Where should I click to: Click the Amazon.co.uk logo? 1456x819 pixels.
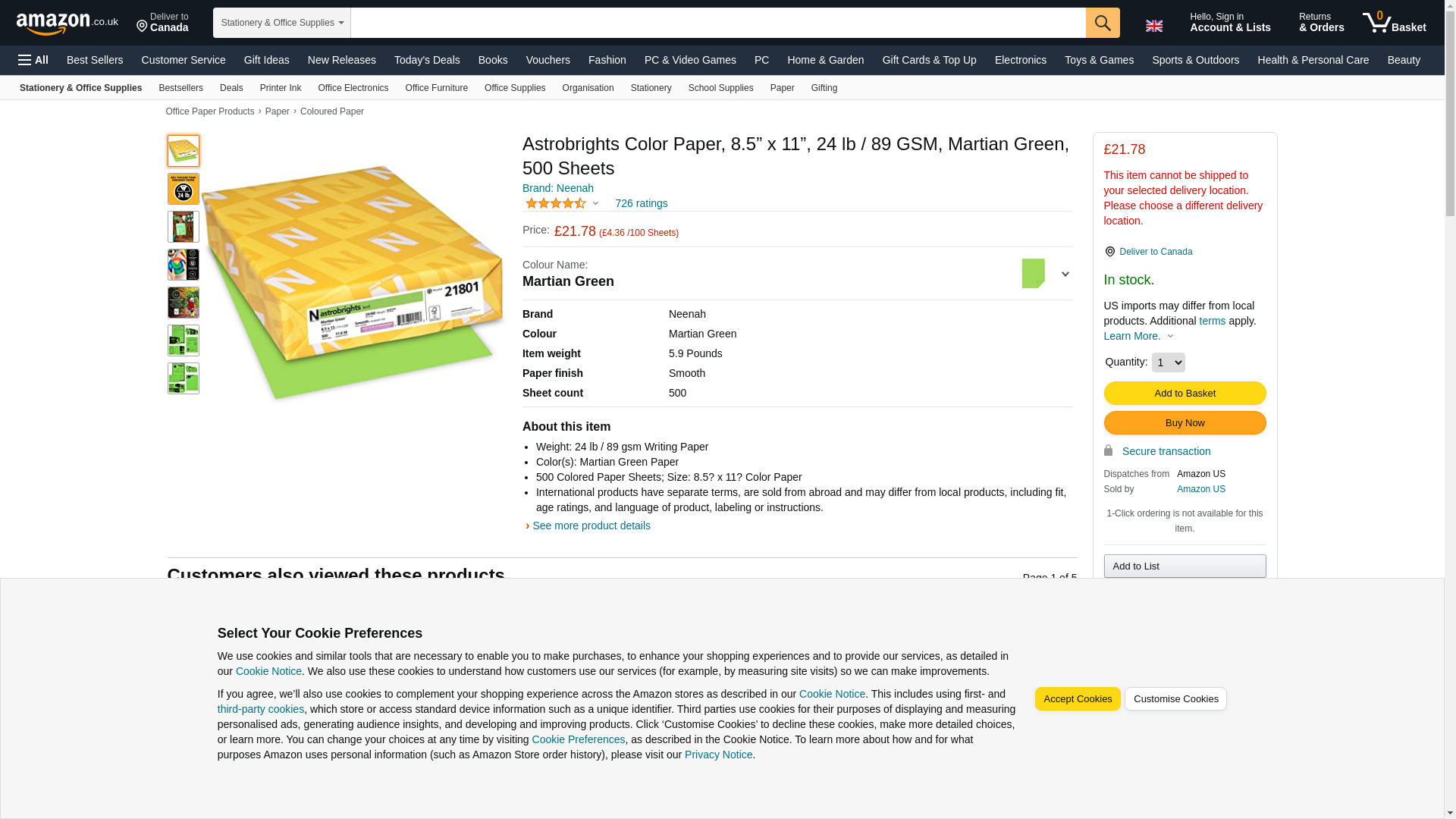click(x=67, y=24)
